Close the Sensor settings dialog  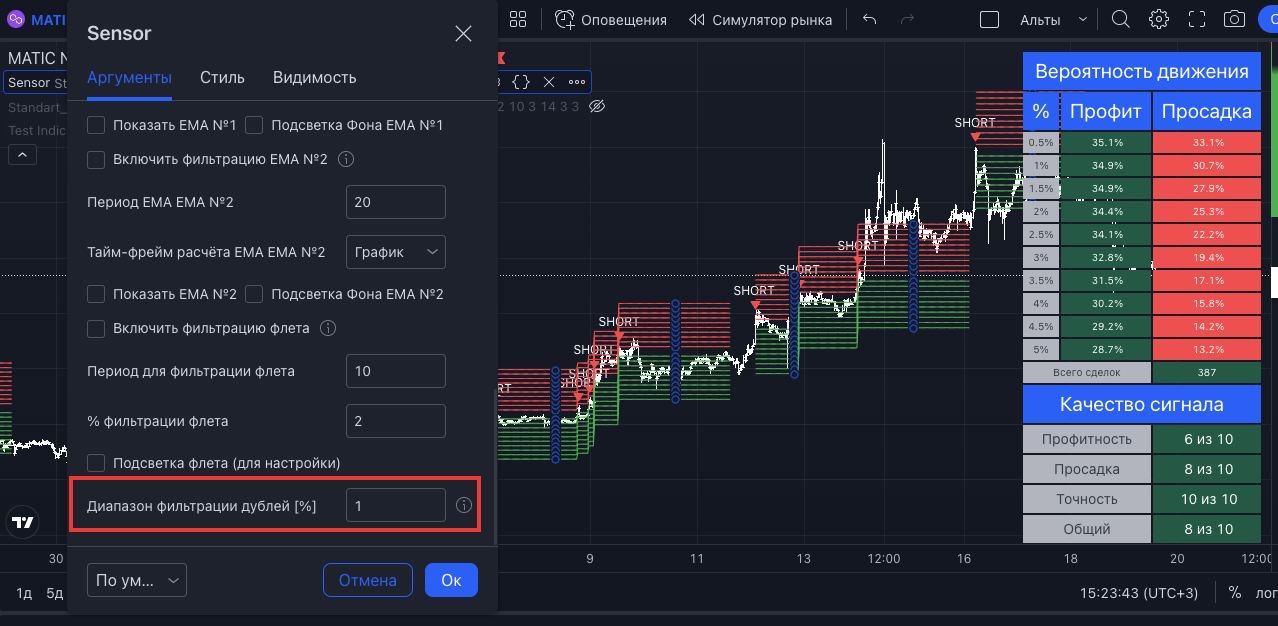coord(463,33)
